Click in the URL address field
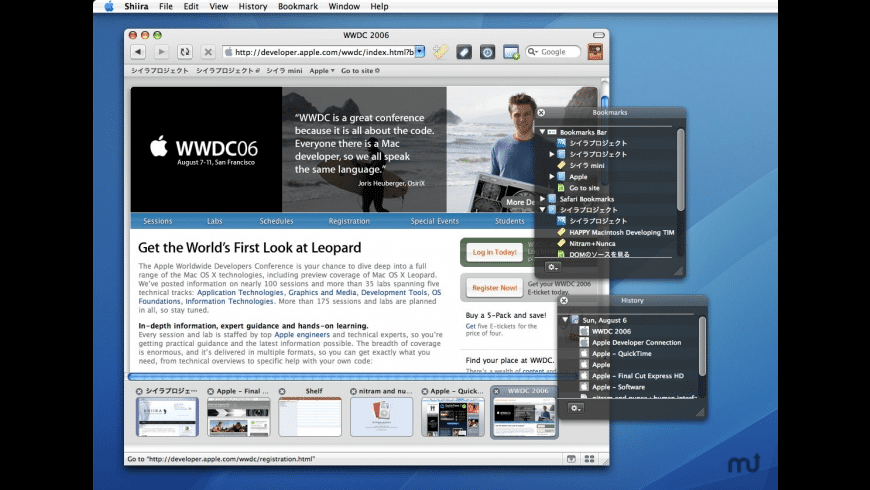The image size is (870, 490). pos(324,52)
